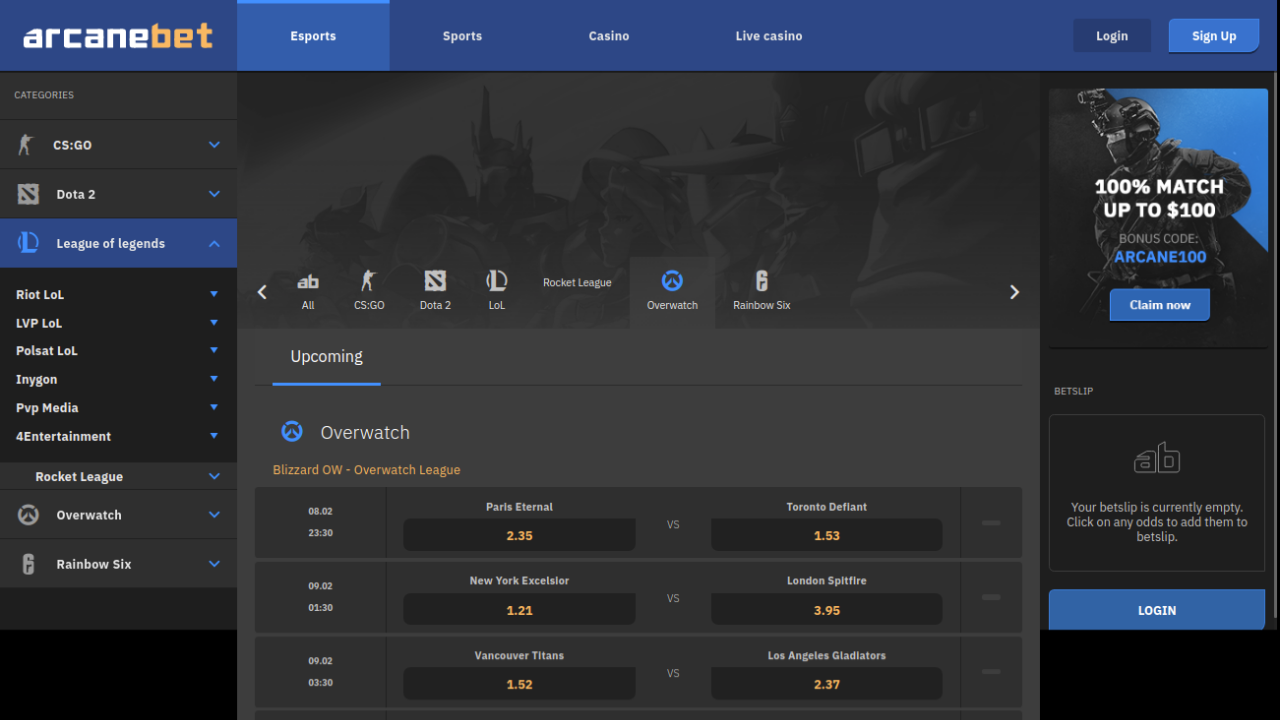The width and height of the screenshot is (1280, 720).
Task: Expand more markets for Paris Eternal match
Action: pyautogui.click(x=991, y=522)
